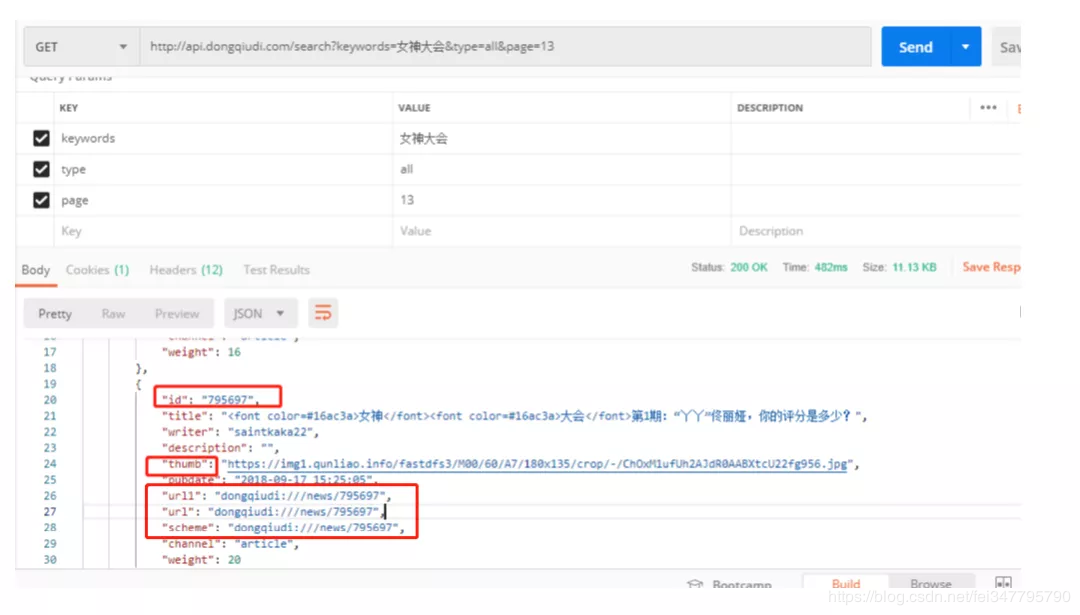Uncheck the page parameter

[x=41, y=200]
